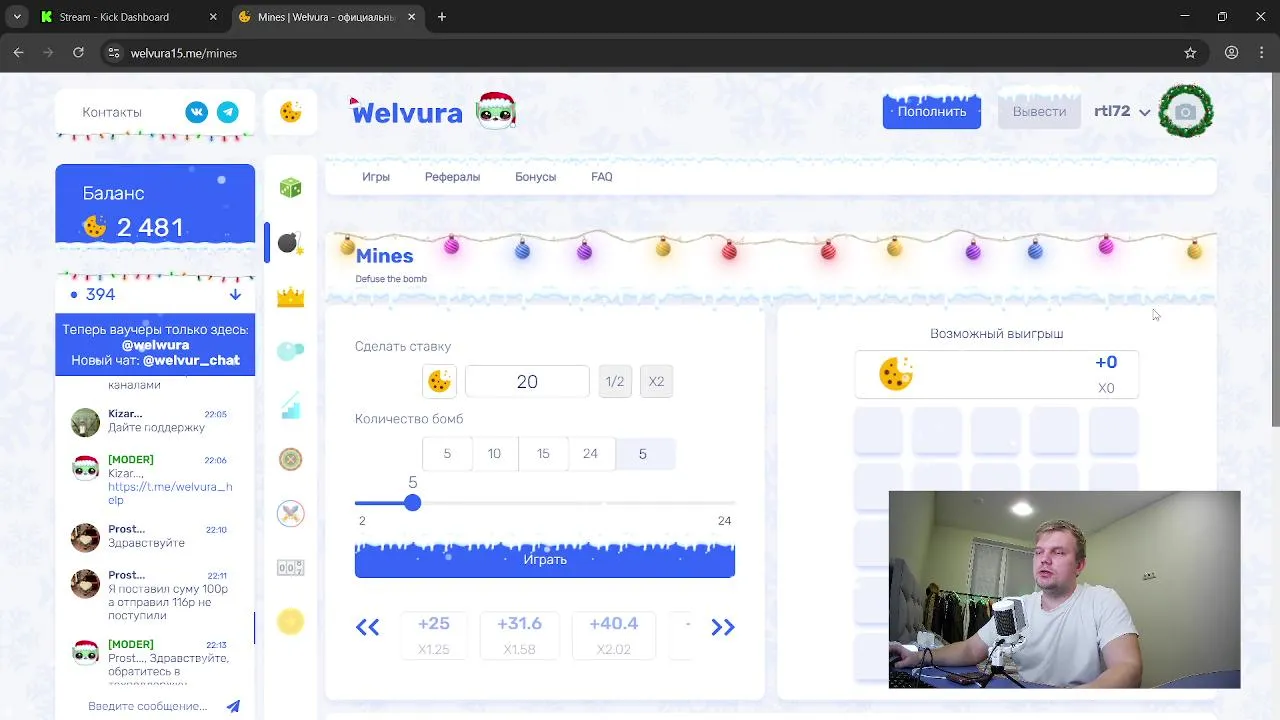Viewport: 1280px width, 720px height.
Task: Select the first 5 bombs preset
Action: point(447,453)
